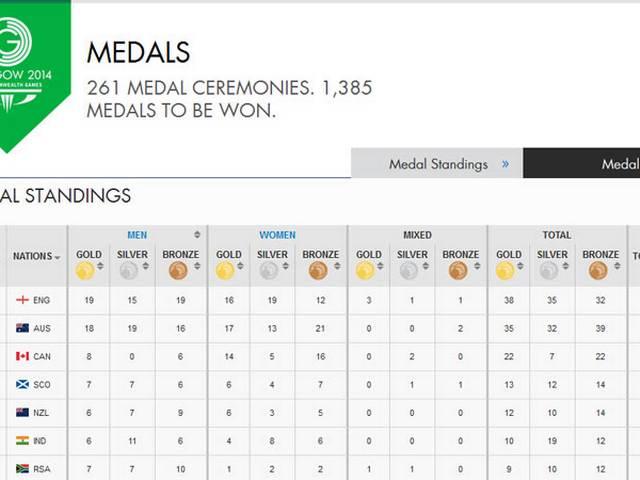The height and width of the screenshot is (480, 640).
Task: Sort by Mixed gold column arrows
Action: pos(380,266)
